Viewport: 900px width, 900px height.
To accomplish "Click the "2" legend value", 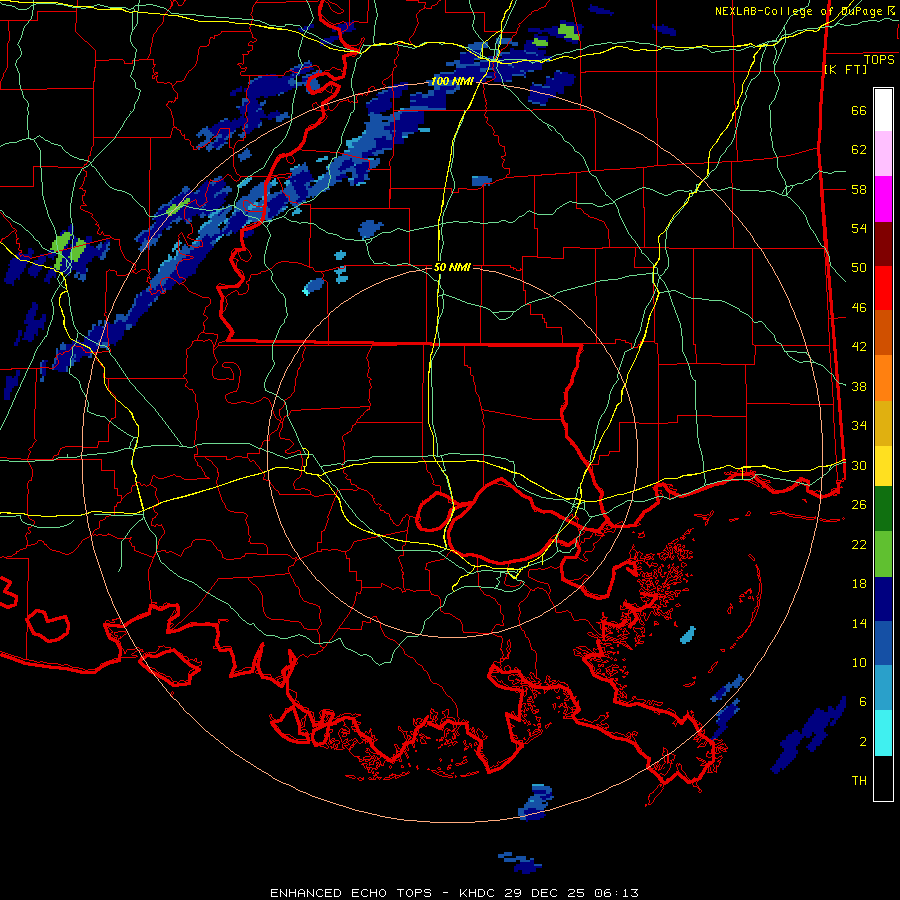I will coord(863,742).
